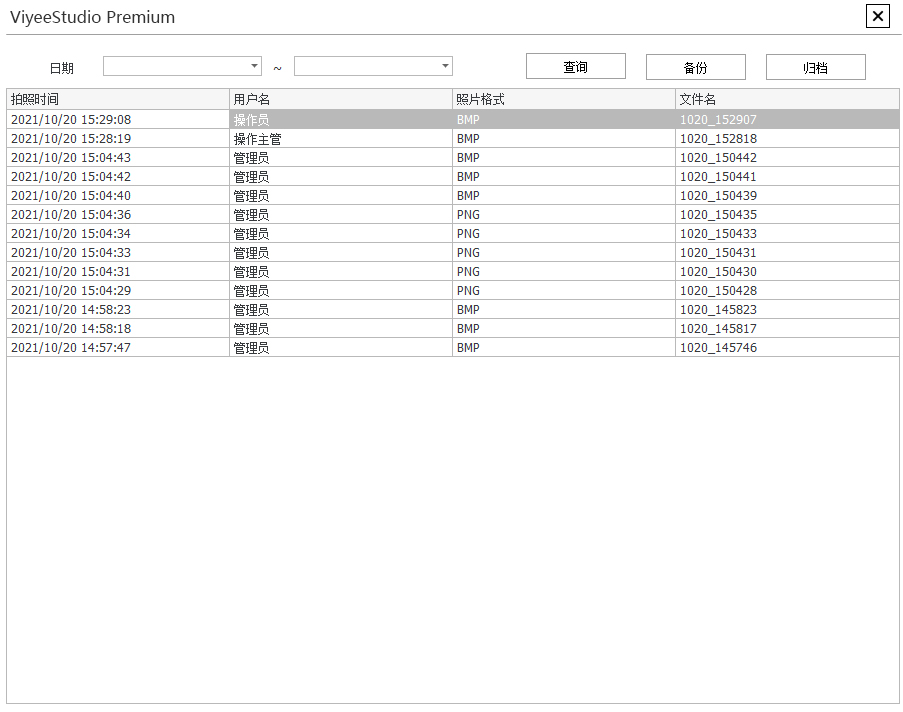This screenshot has height=712, width=903.
Task: Close the ViyeeStudio Premium window
Action: 877,17
